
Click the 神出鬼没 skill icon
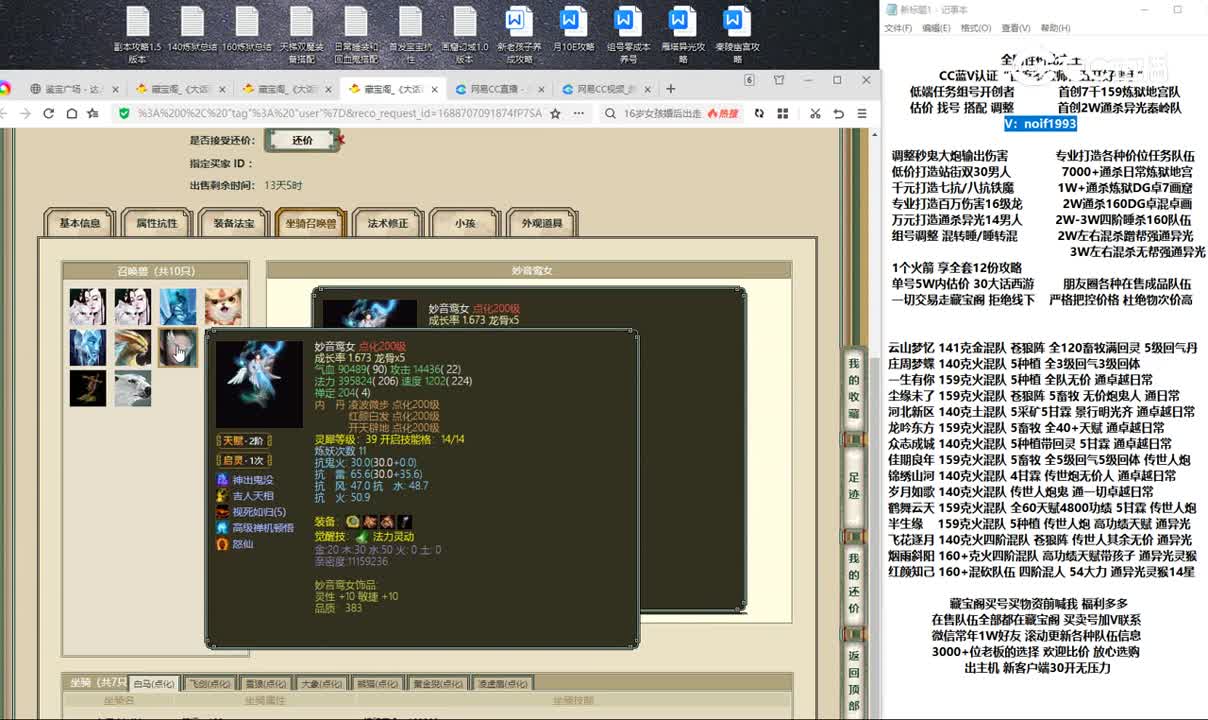click(222, 480)
